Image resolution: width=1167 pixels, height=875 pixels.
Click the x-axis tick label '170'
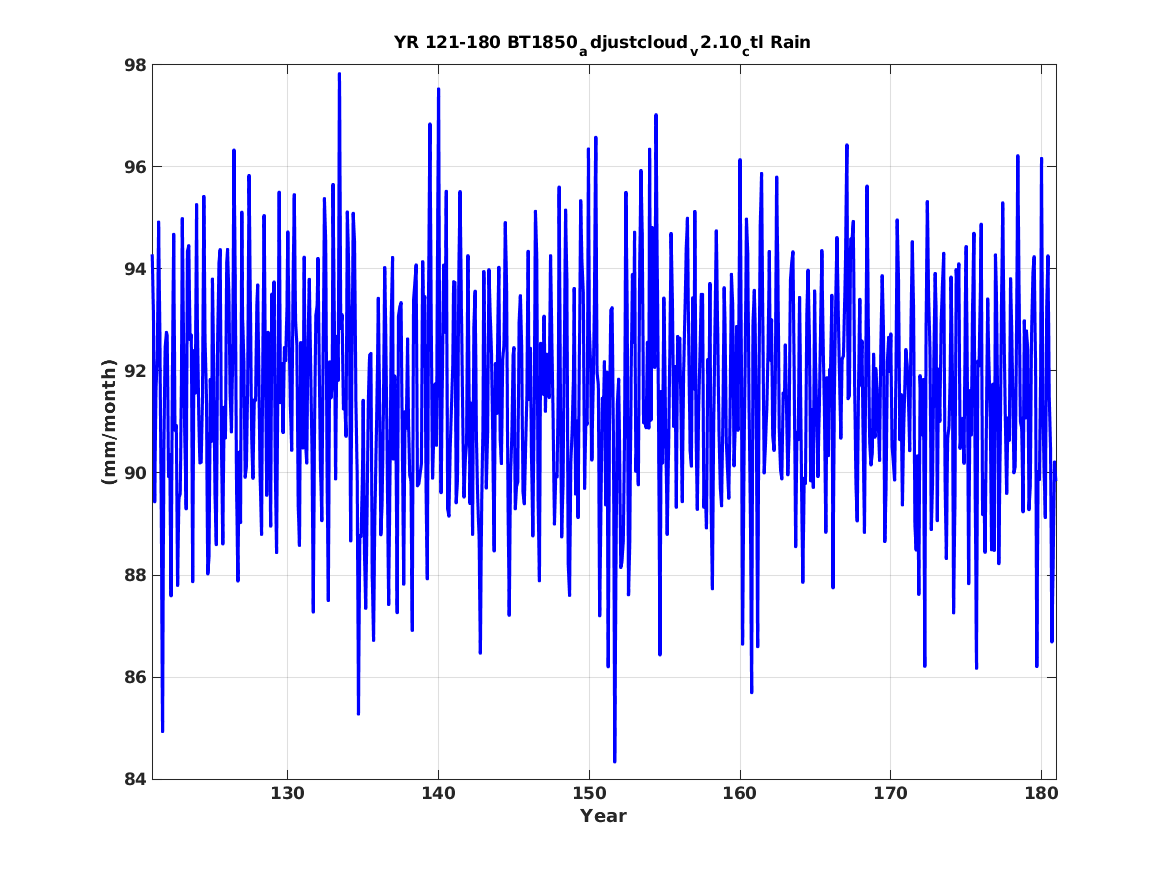click(890, 794)
